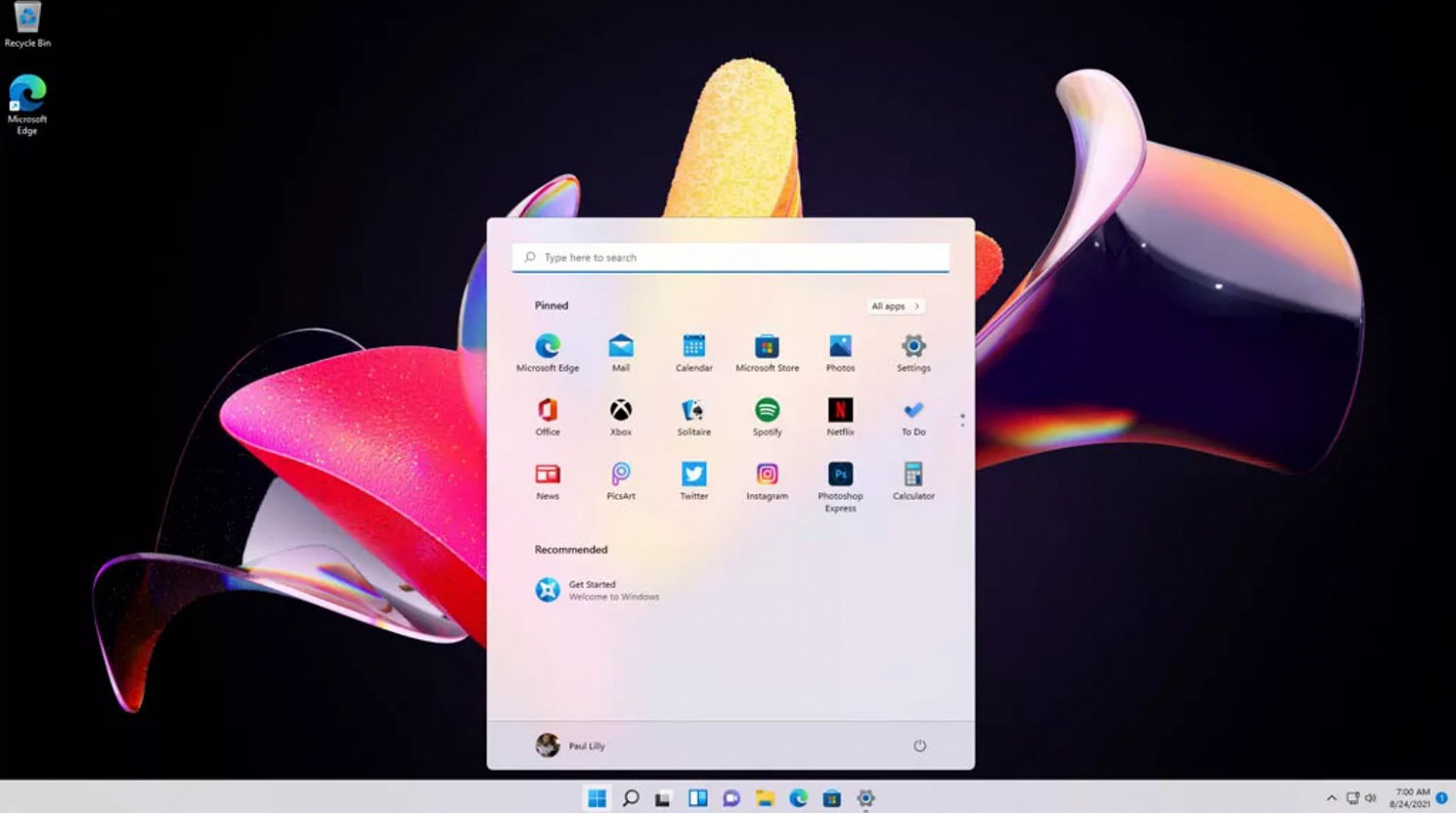Open File Explorer from the taskbar
Screen dimensions: 1456x813
(x=765, y=798)
